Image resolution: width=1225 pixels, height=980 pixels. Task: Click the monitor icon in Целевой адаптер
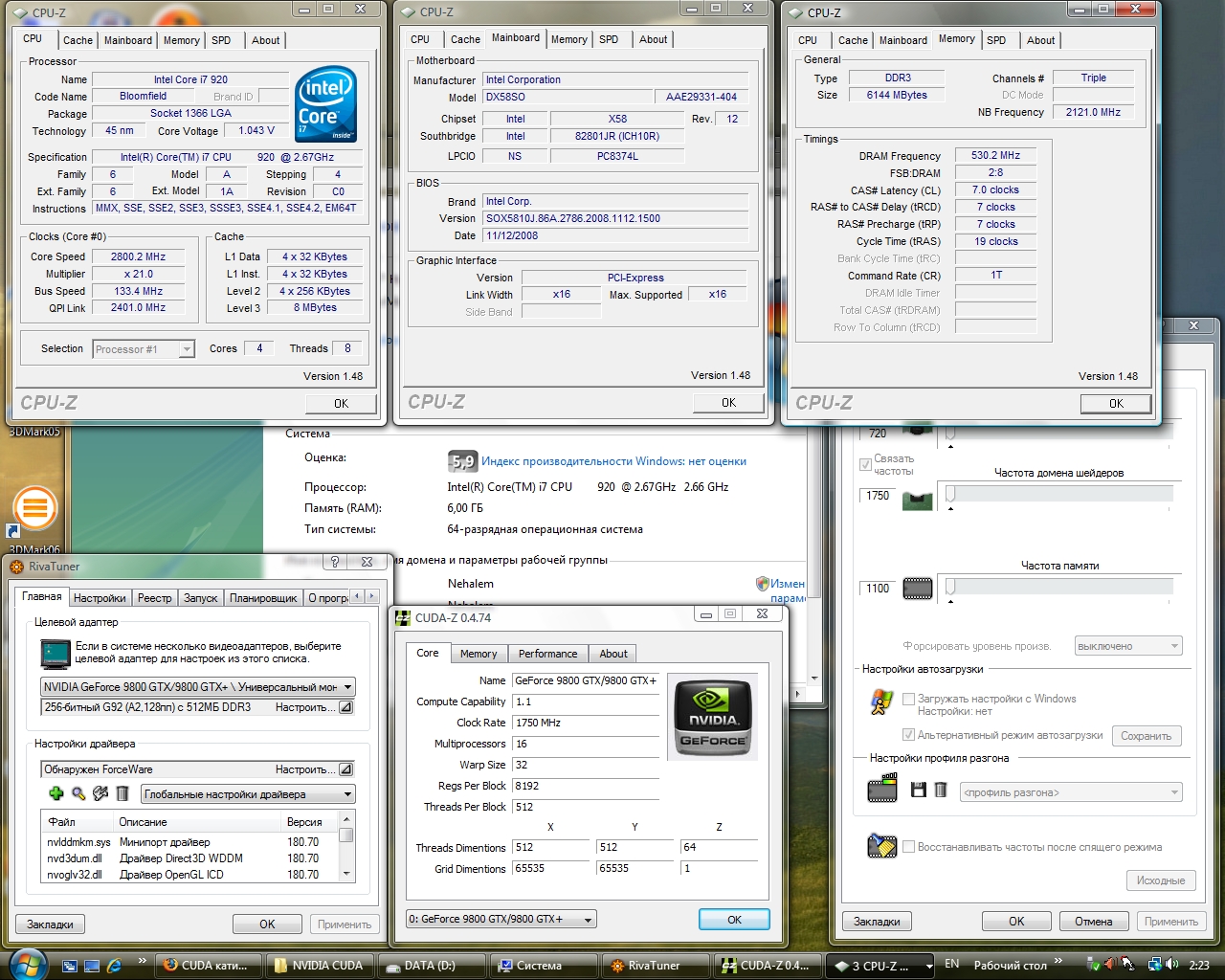[x=55, y=653]
